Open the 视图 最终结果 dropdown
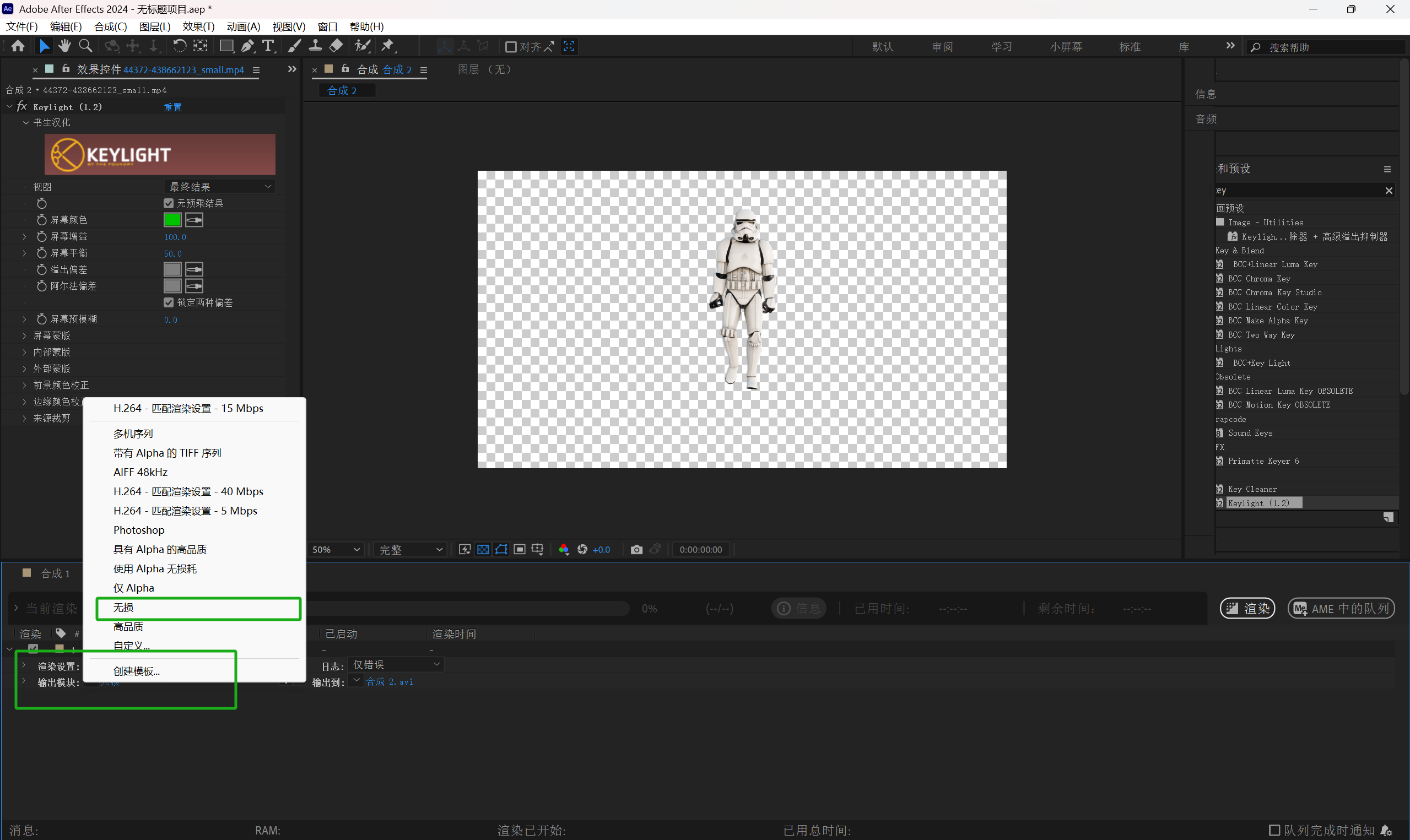Screen dimensions: 1410x840 (220, 186)
